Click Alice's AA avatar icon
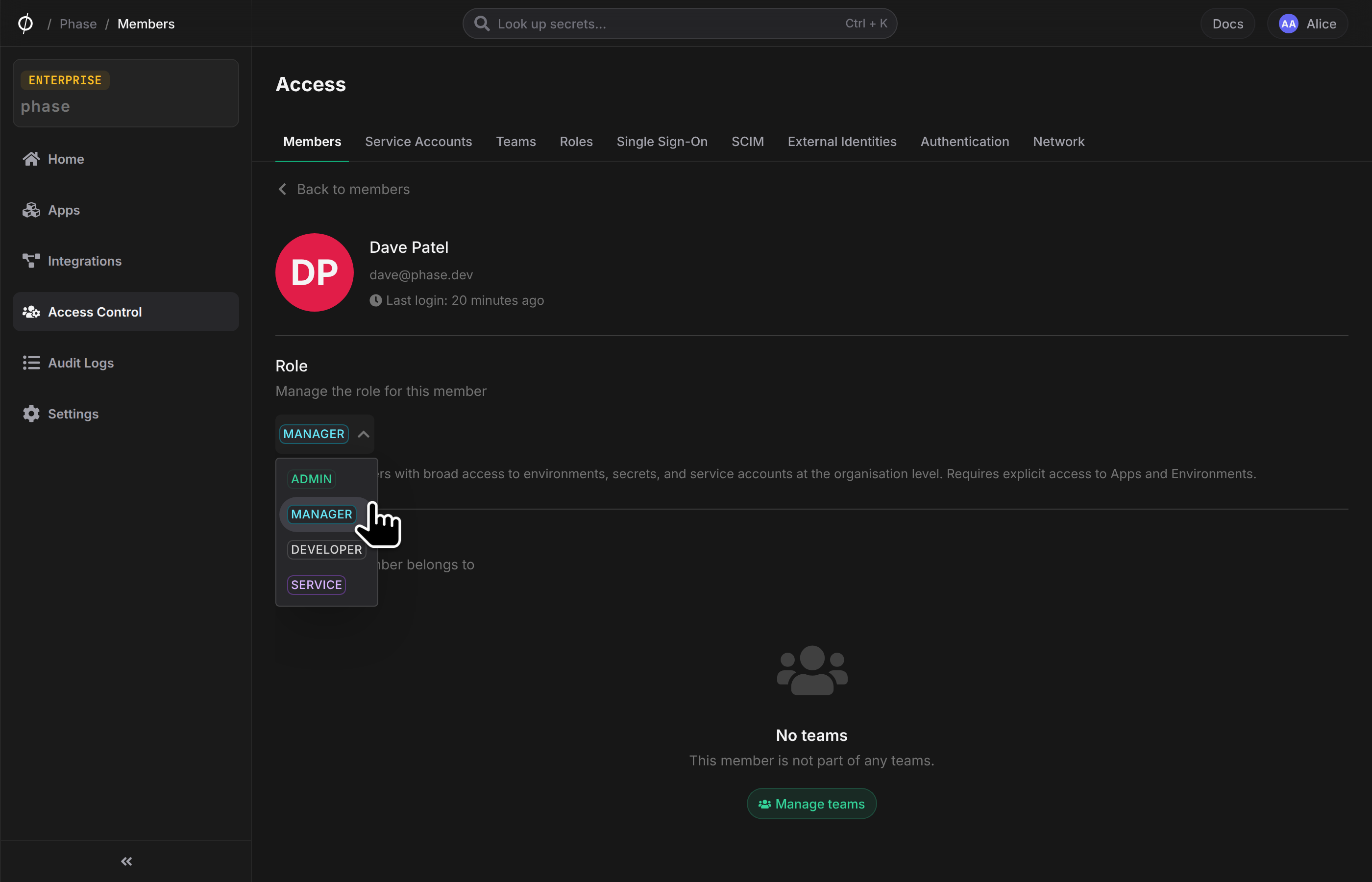Image resolution: width=1372 pixels, height=882 pixels. pyautogui.click(x=1288, y=24)
